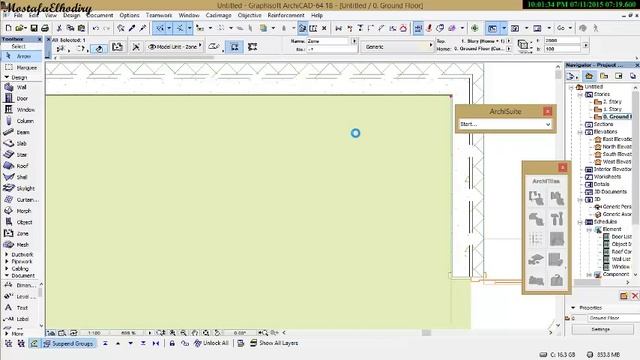The width and height of the screenshot is (640, 360).
Task: Click the Unlock All button
Action: click(211, 343)
